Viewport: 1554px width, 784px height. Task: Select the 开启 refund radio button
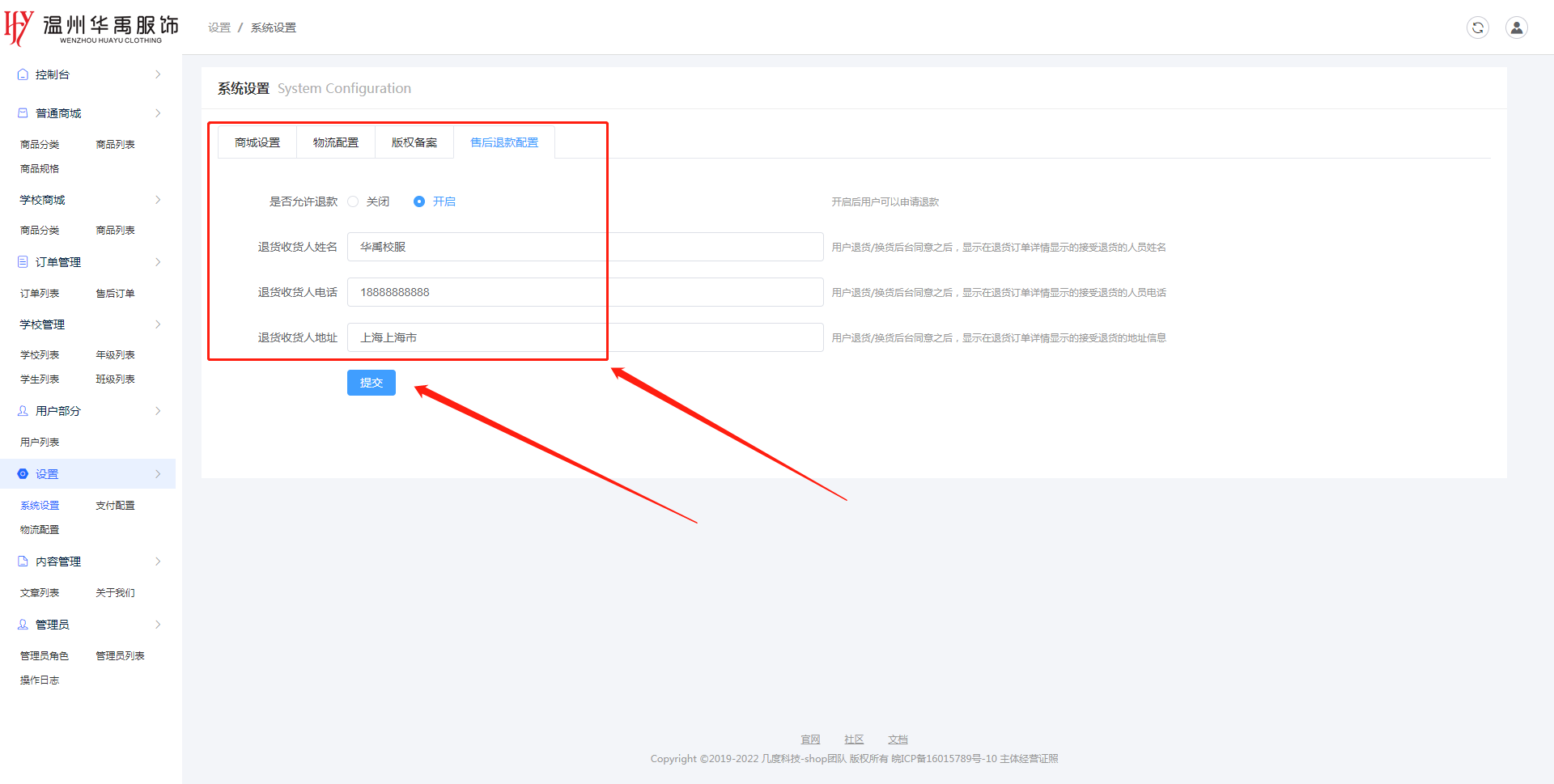[419, 201]
